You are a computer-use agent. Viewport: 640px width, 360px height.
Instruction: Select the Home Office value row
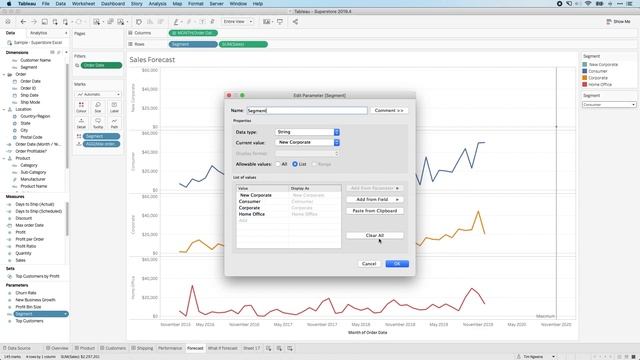[x=288, y=214]
